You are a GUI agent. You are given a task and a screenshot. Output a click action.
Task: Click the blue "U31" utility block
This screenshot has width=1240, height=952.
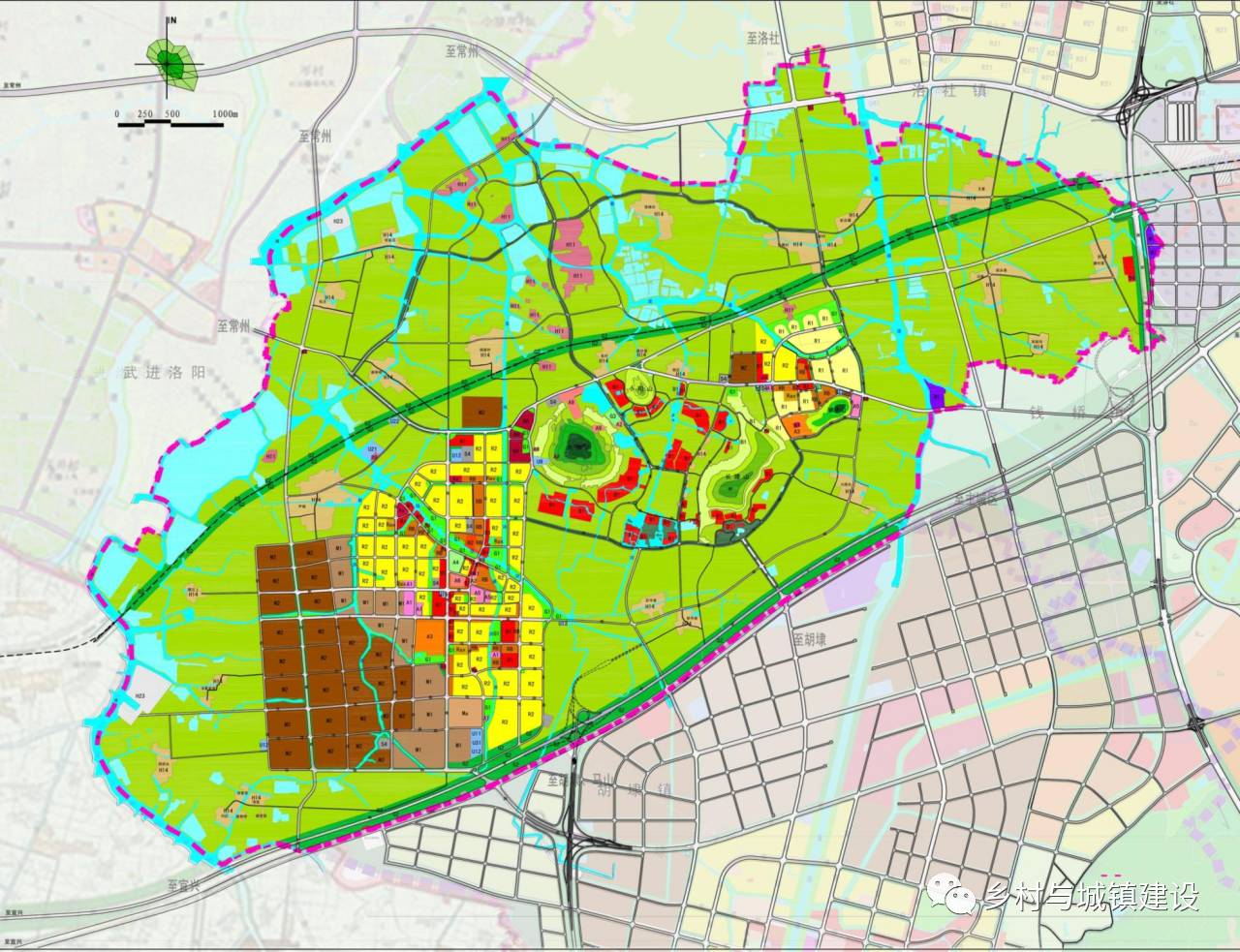pos(477,743)
